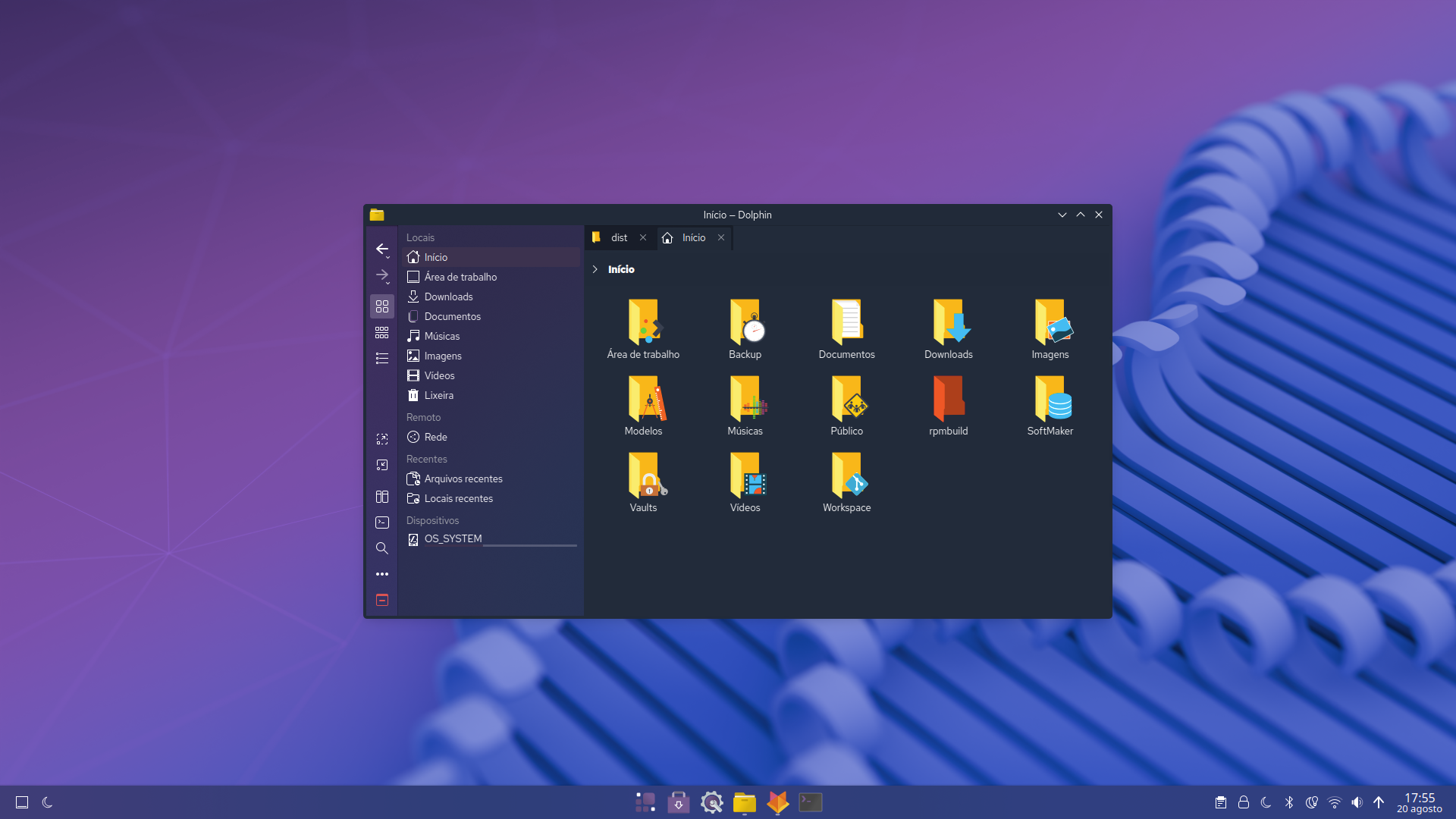Switch to details list view mode
The height and width of the screenshot is (819, 1456).
pyautogui.click(x=382, y=358)
